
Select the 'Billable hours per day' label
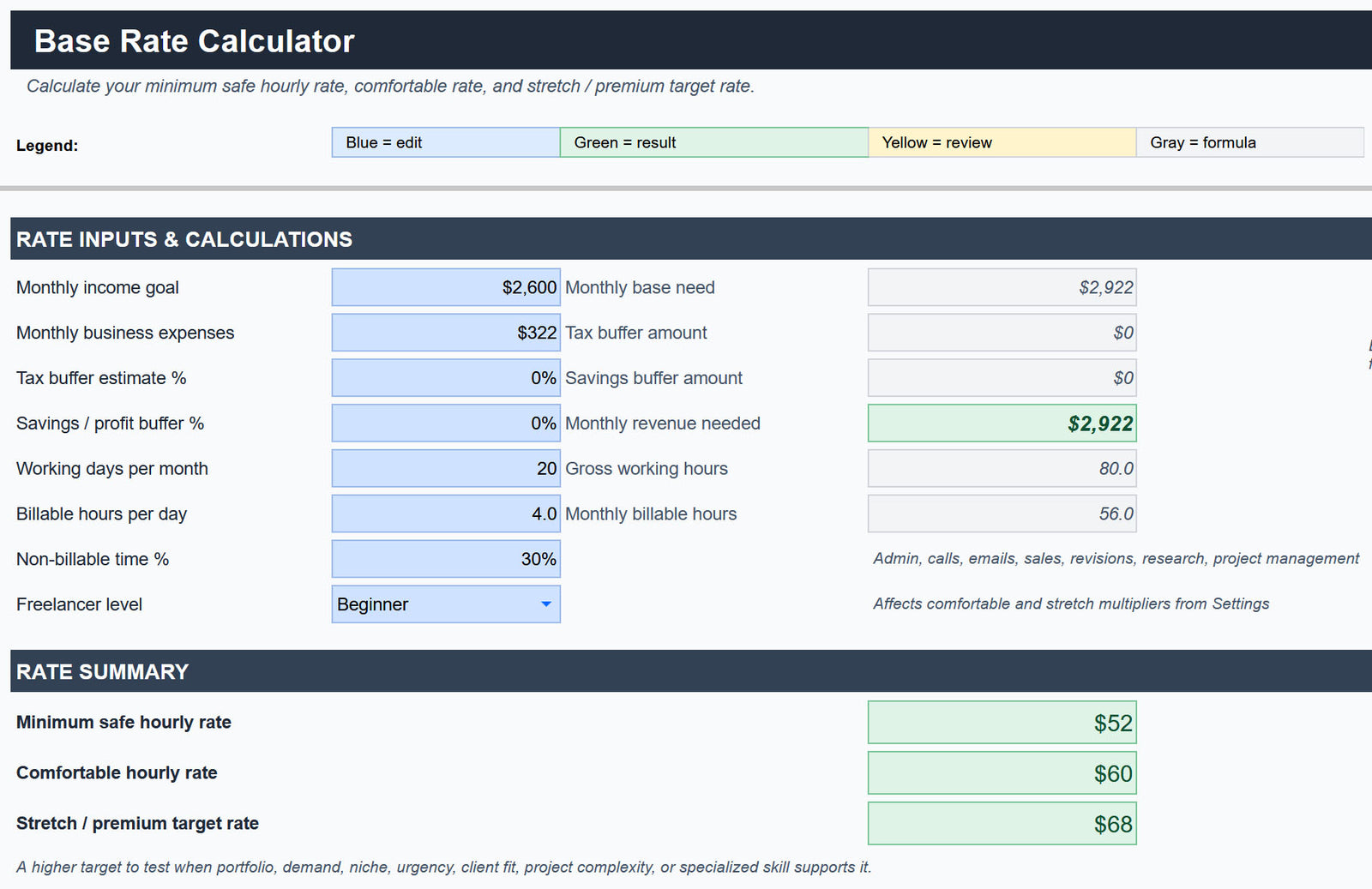(x=101, y=514)
